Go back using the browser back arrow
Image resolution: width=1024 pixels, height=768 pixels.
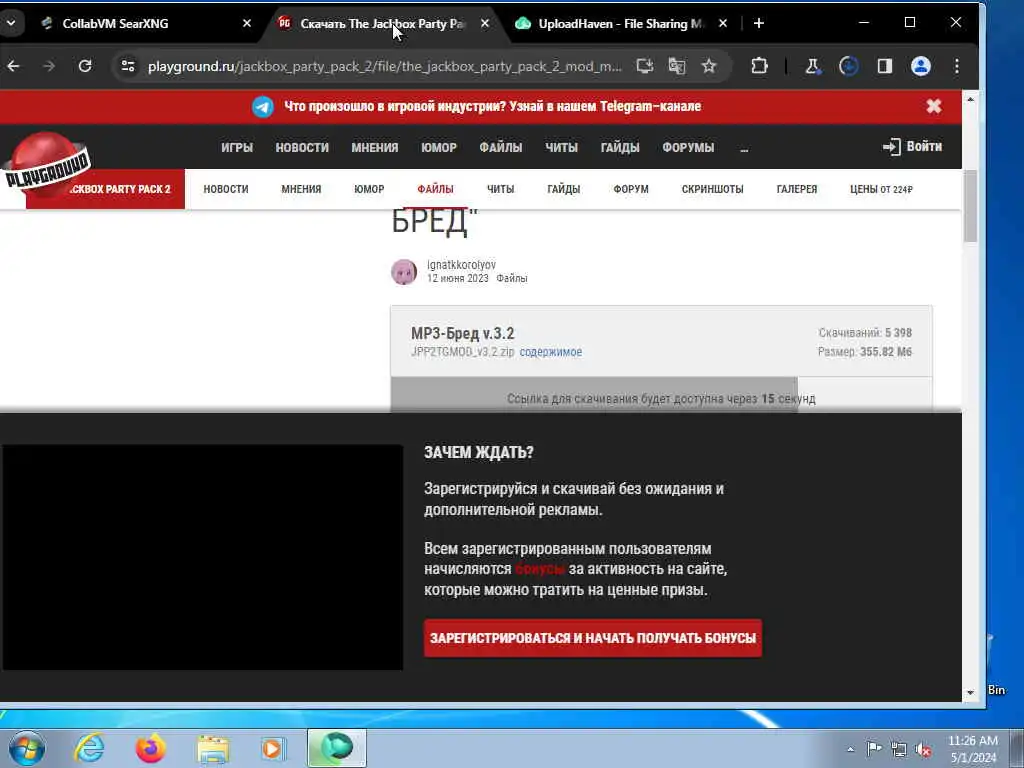click(x=13, y=66)
